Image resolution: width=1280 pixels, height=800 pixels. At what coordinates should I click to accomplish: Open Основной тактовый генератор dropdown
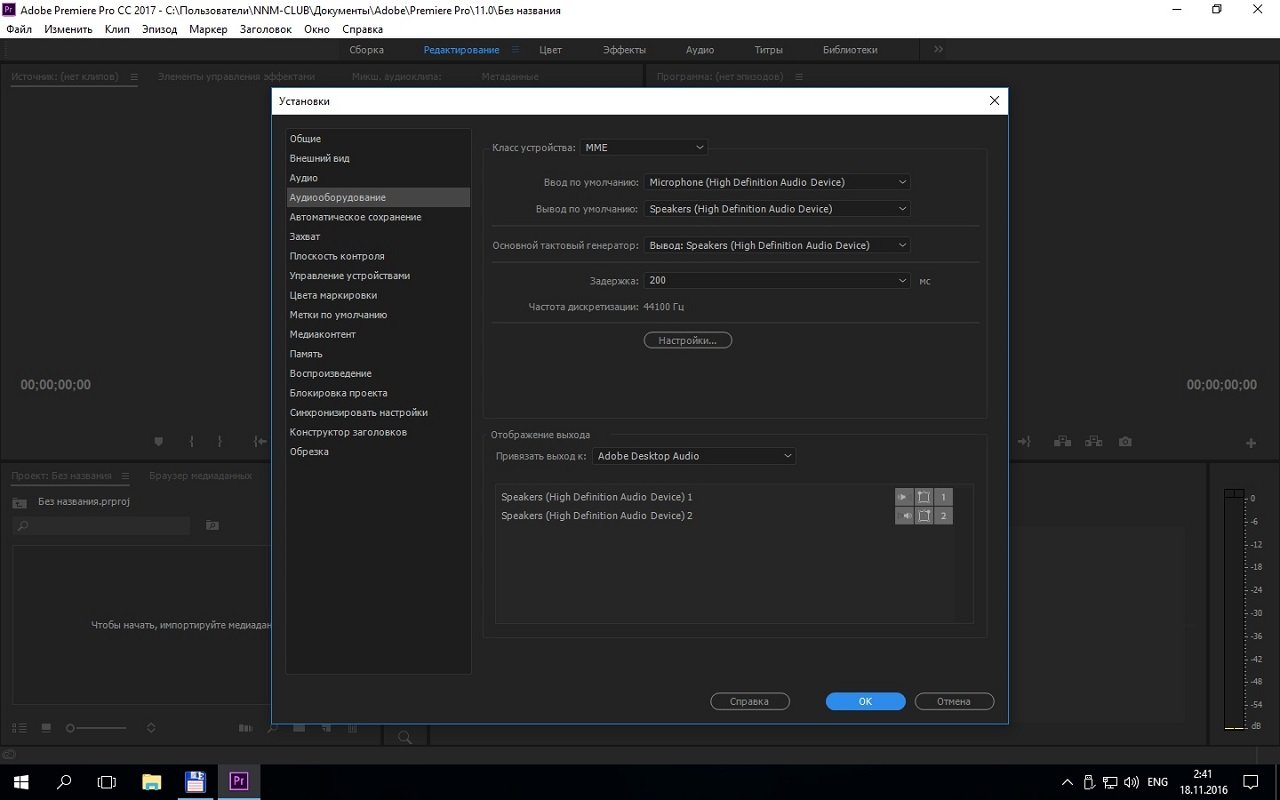(x=777, y=245)
